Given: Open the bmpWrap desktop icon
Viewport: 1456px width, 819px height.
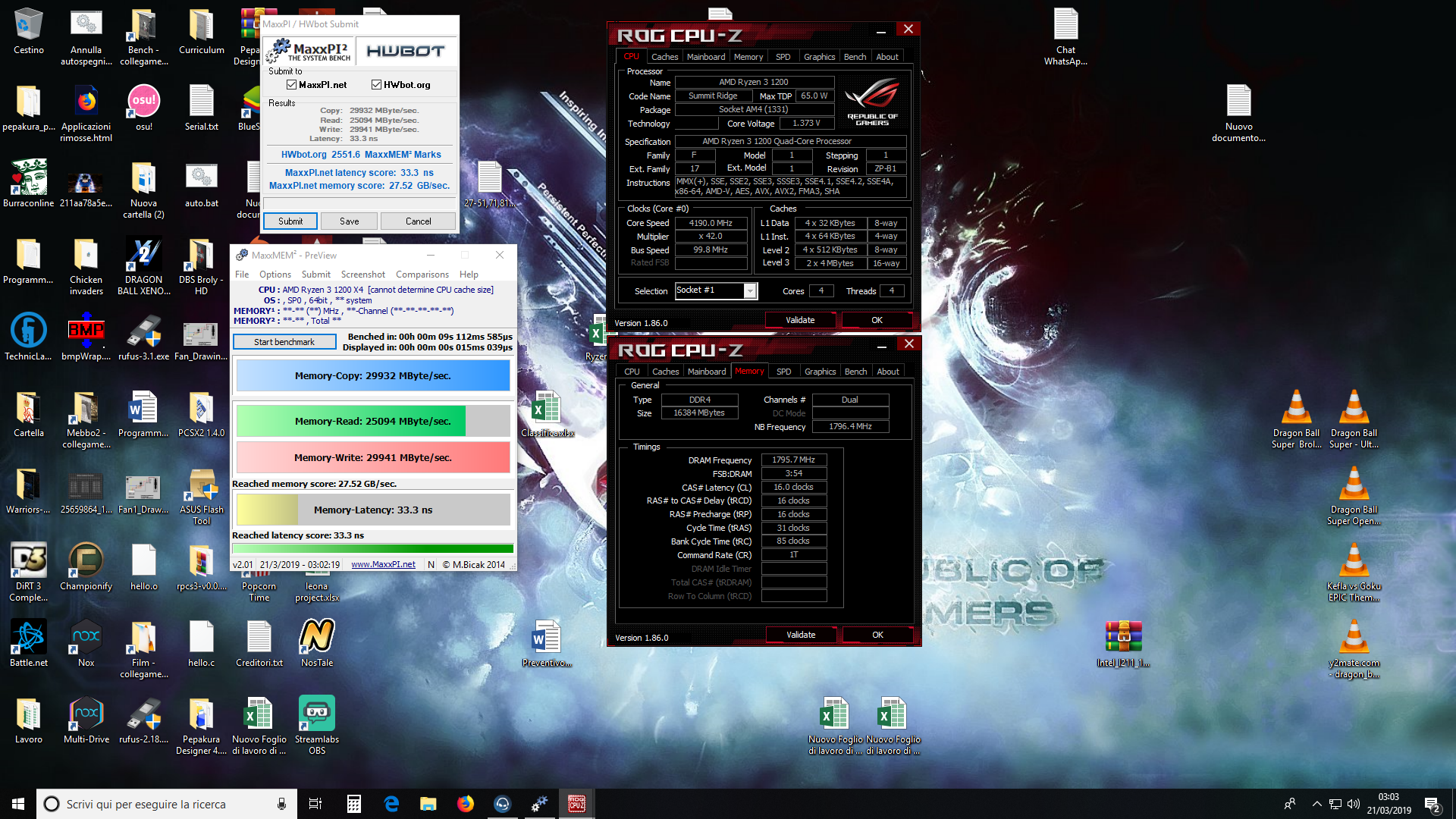Looking at the screenshot, I should [x=86, y=338].
